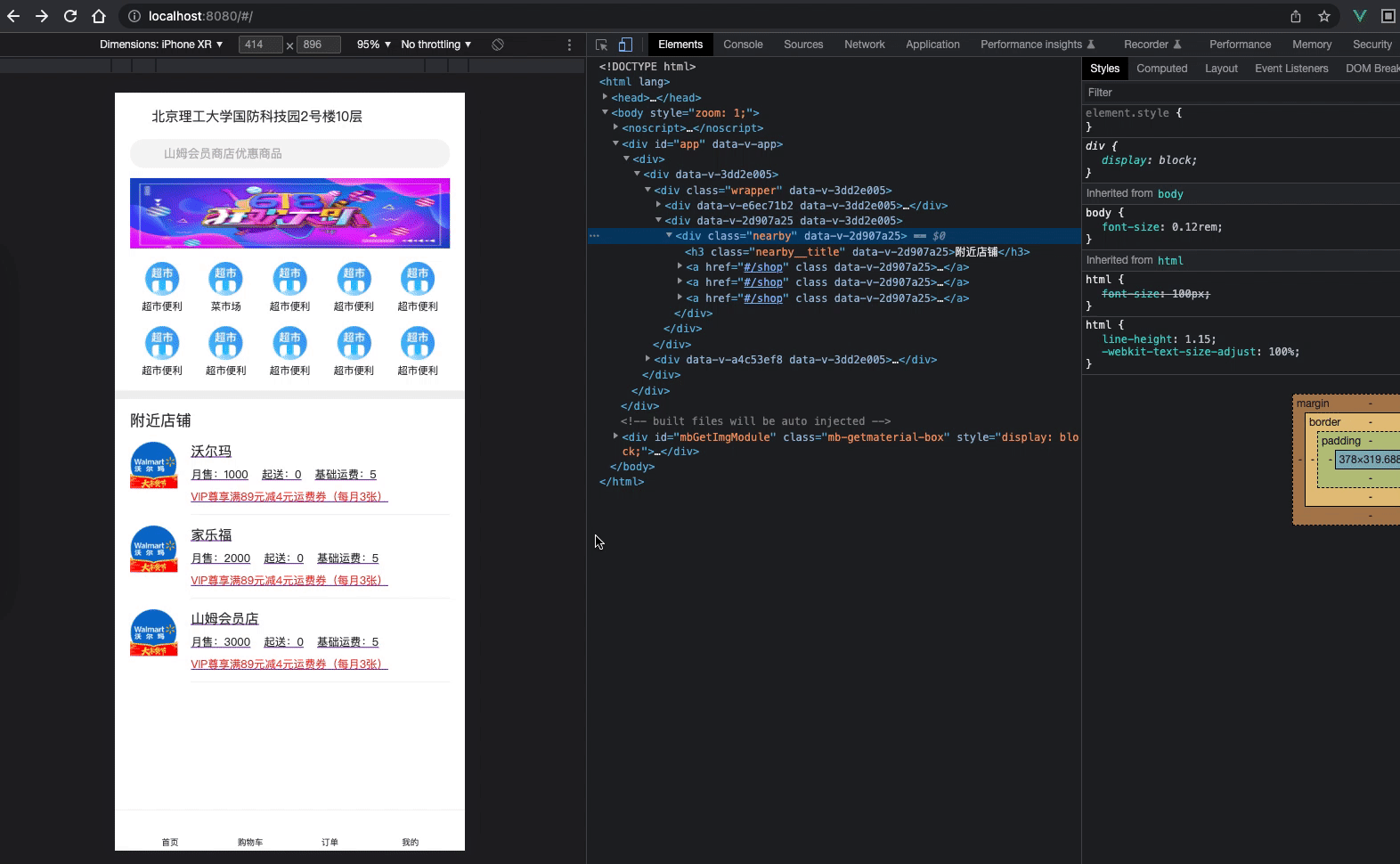Click the width field showing 414
This screenshot has width=1400, height=864.
261,45
